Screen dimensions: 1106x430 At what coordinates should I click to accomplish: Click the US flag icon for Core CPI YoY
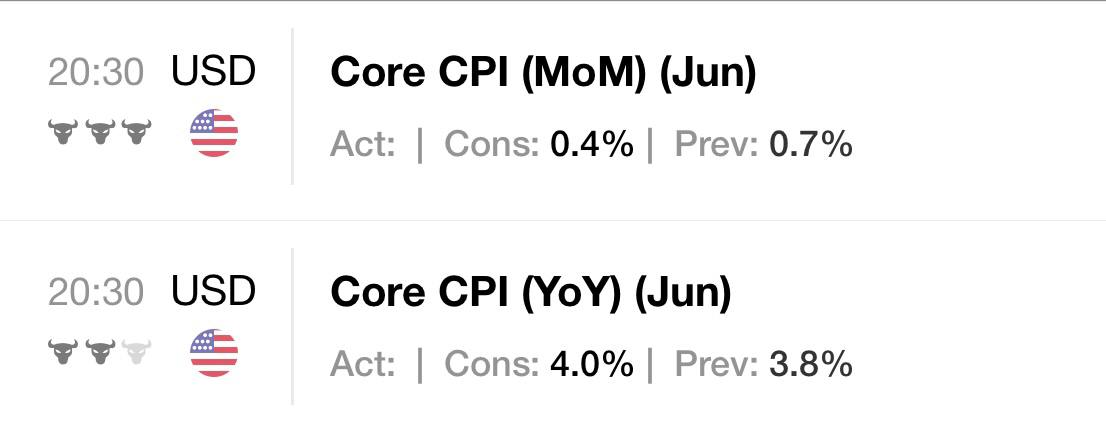click(x=214, y=352)
